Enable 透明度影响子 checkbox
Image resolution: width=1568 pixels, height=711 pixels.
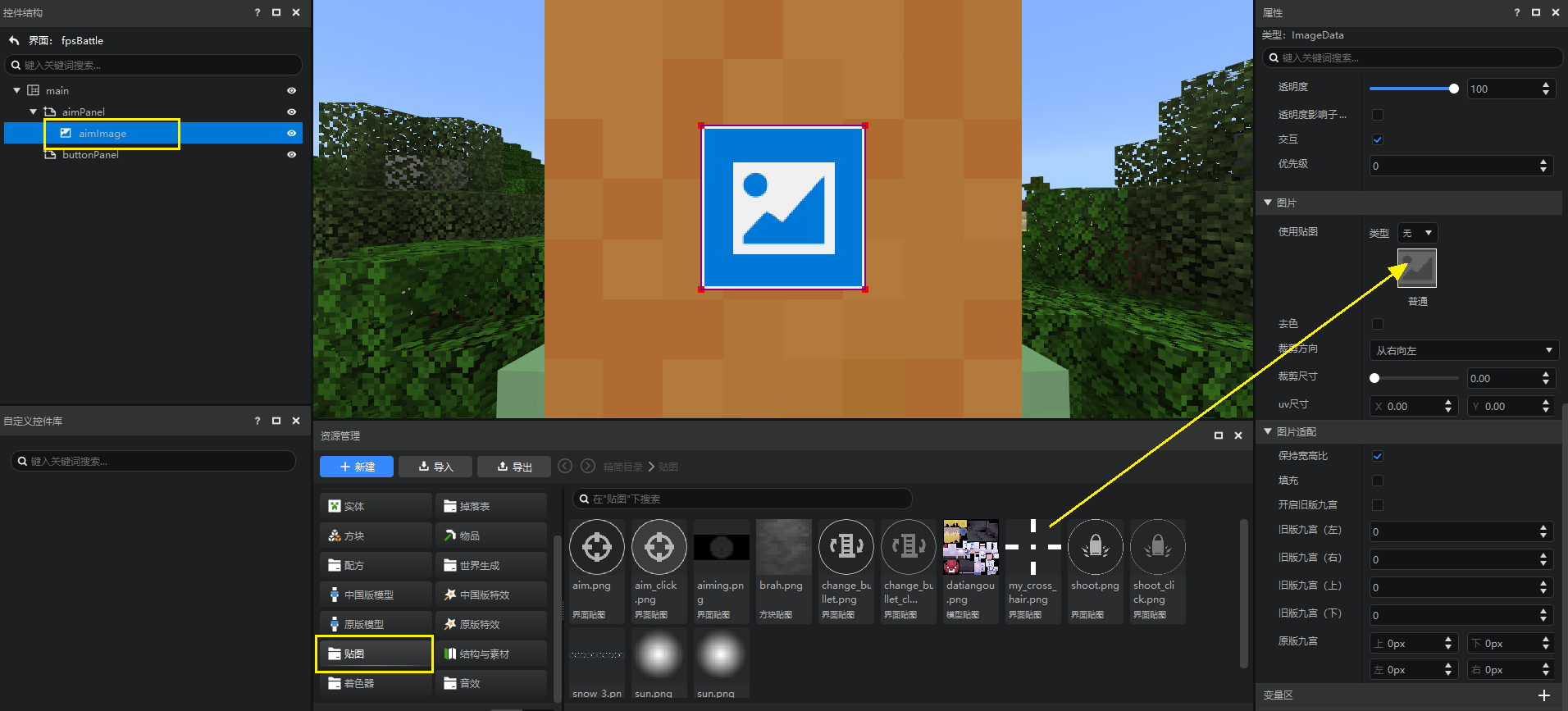coord(1378,115)
